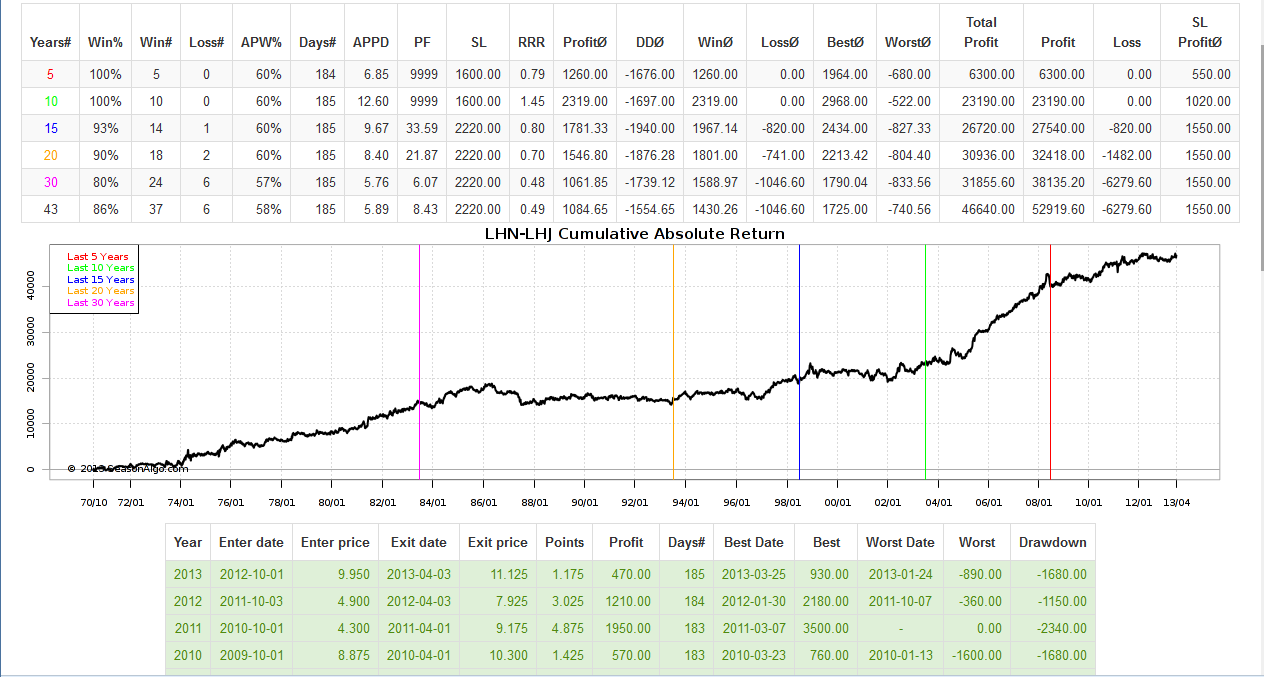
Task: Click the 'Total Profit' column header
Action: 980,32
